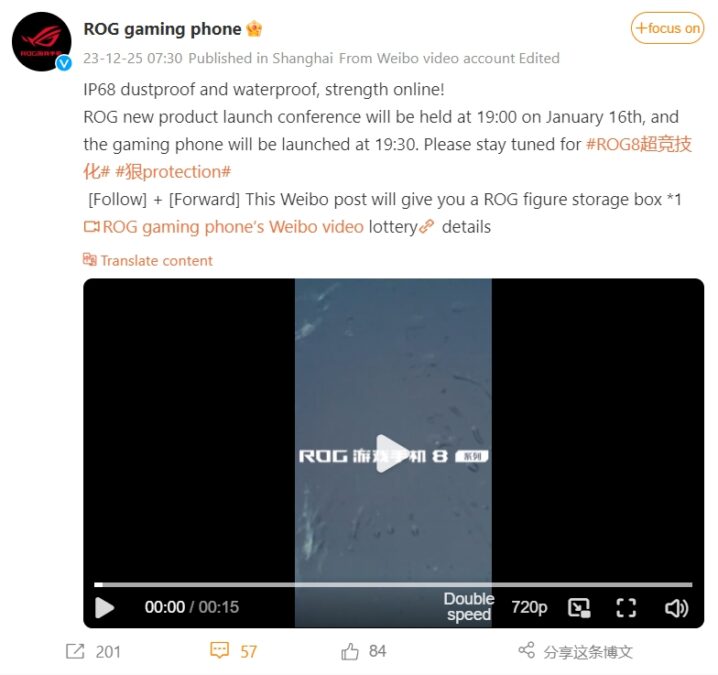
Task: Enter fullscreen with the fullscreen icon
Action: (x=626, y=608)
